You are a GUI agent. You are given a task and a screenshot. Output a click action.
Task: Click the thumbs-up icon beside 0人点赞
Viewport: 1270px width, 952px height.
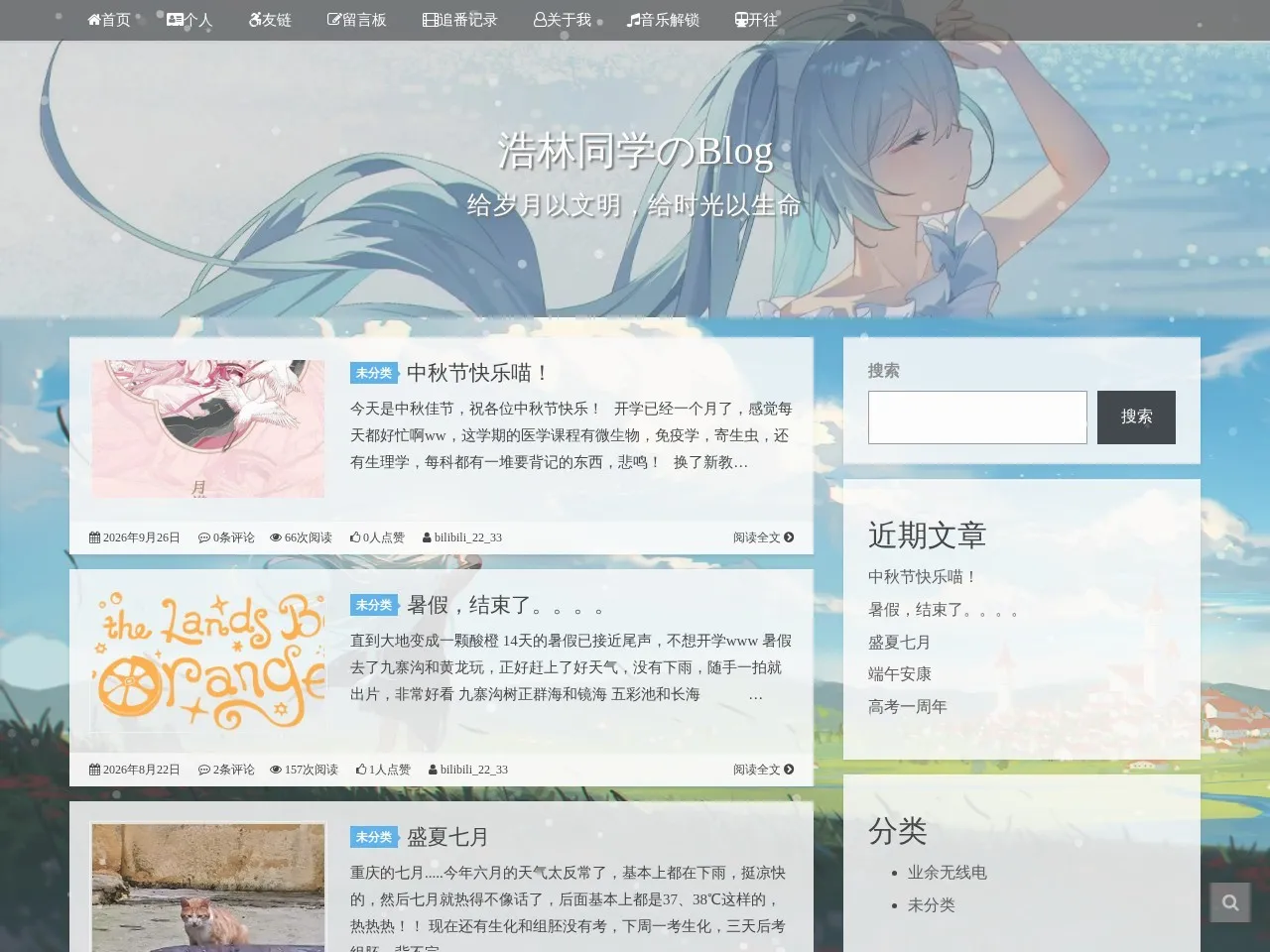click(355, 537)
